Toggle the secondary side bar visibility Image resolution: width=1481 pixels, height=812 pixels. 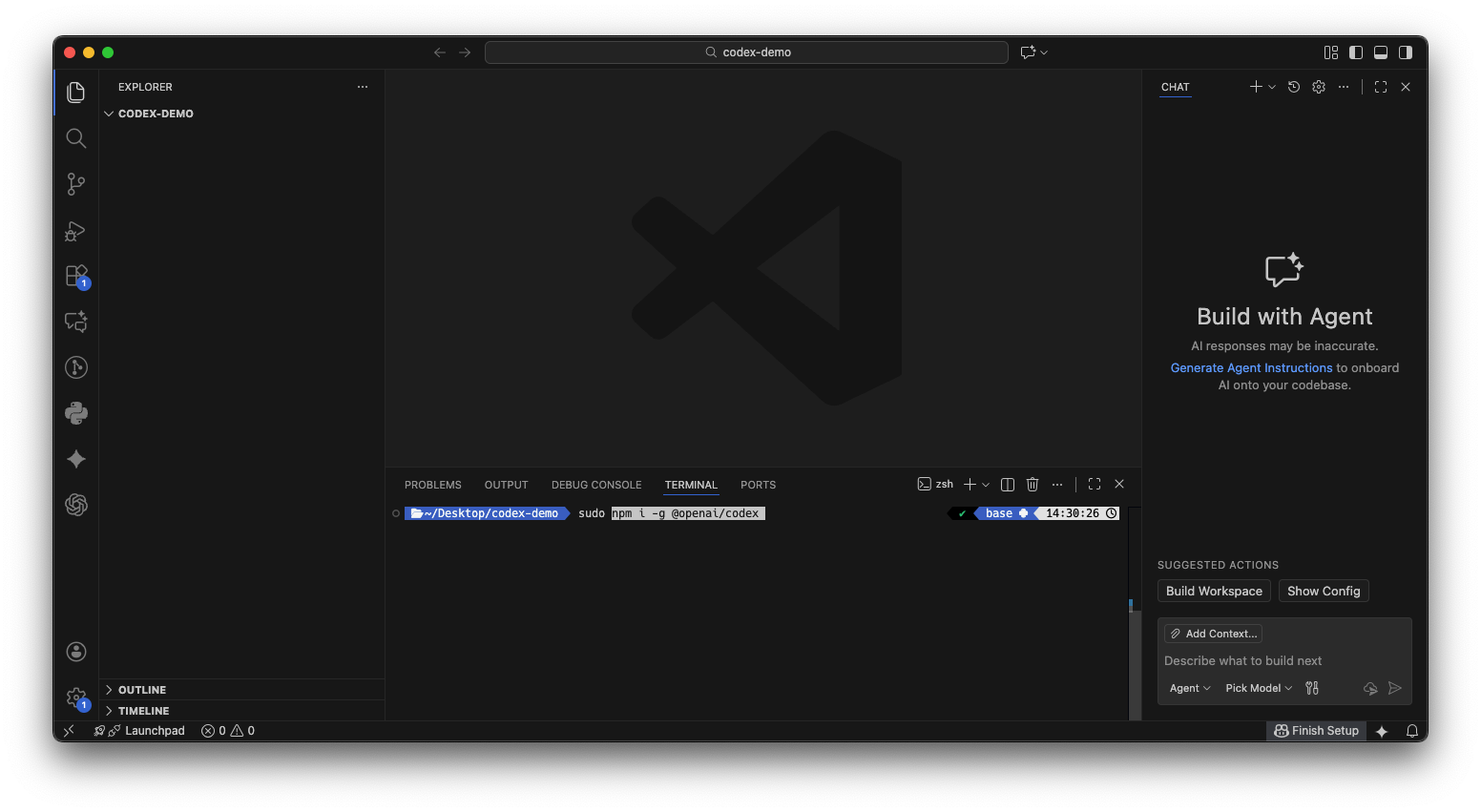coord(1406,52)
